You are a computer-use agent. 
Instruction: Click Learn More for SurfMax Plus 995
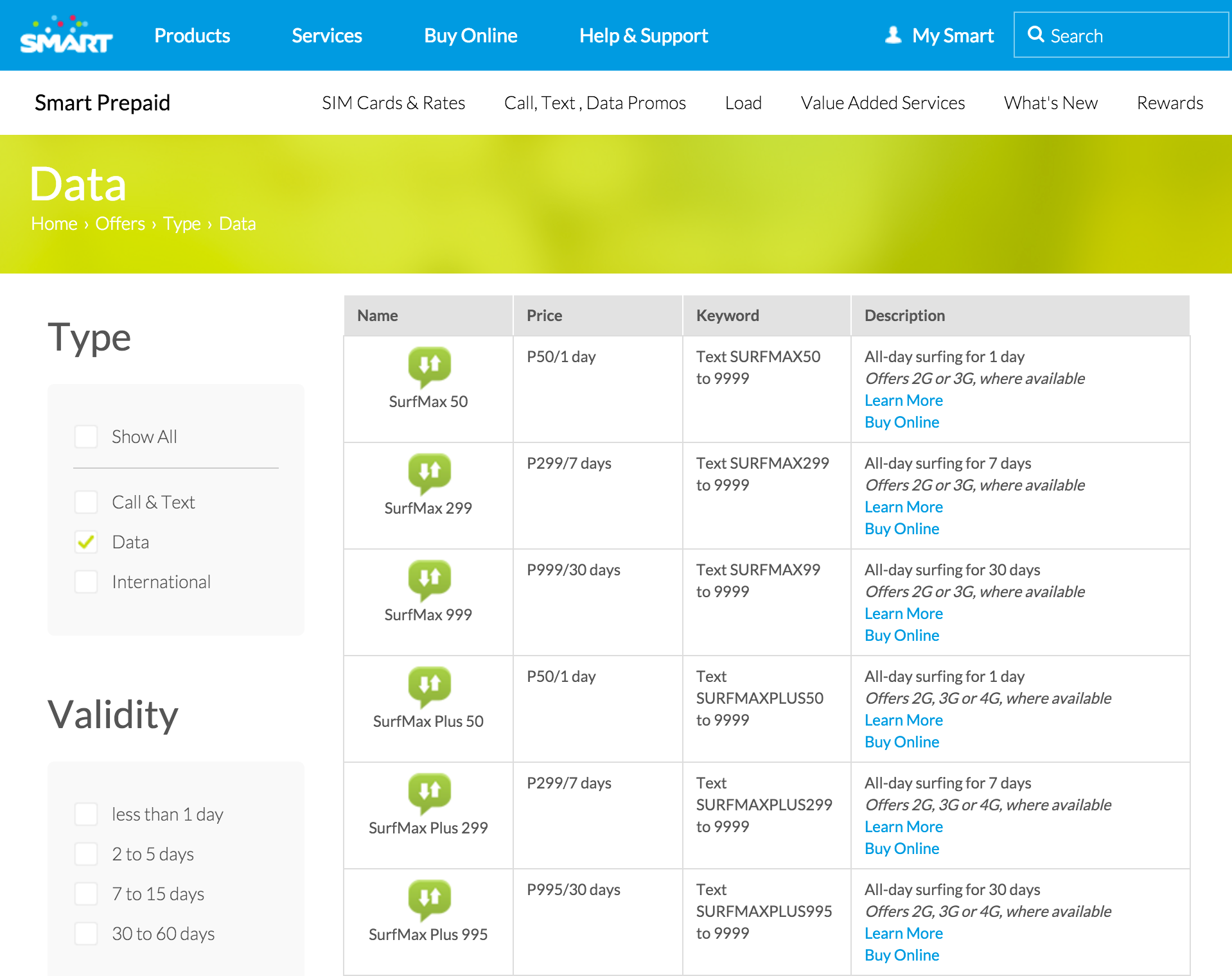[x=904, y=933]
